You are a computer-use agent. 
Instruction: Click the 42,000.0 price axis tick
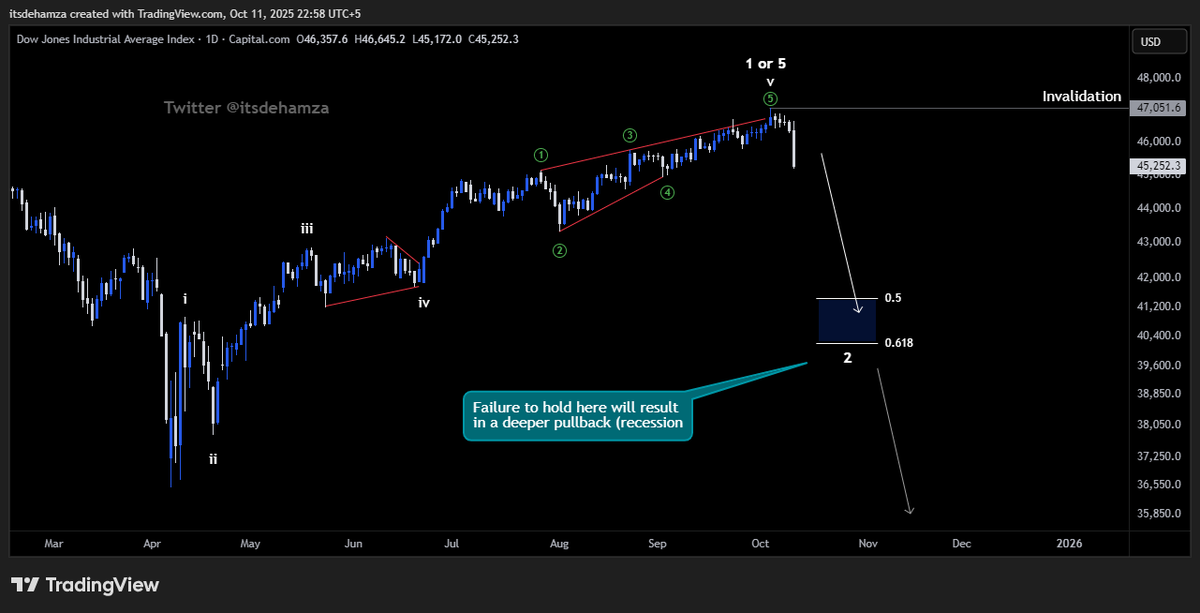click(1161, 277)
